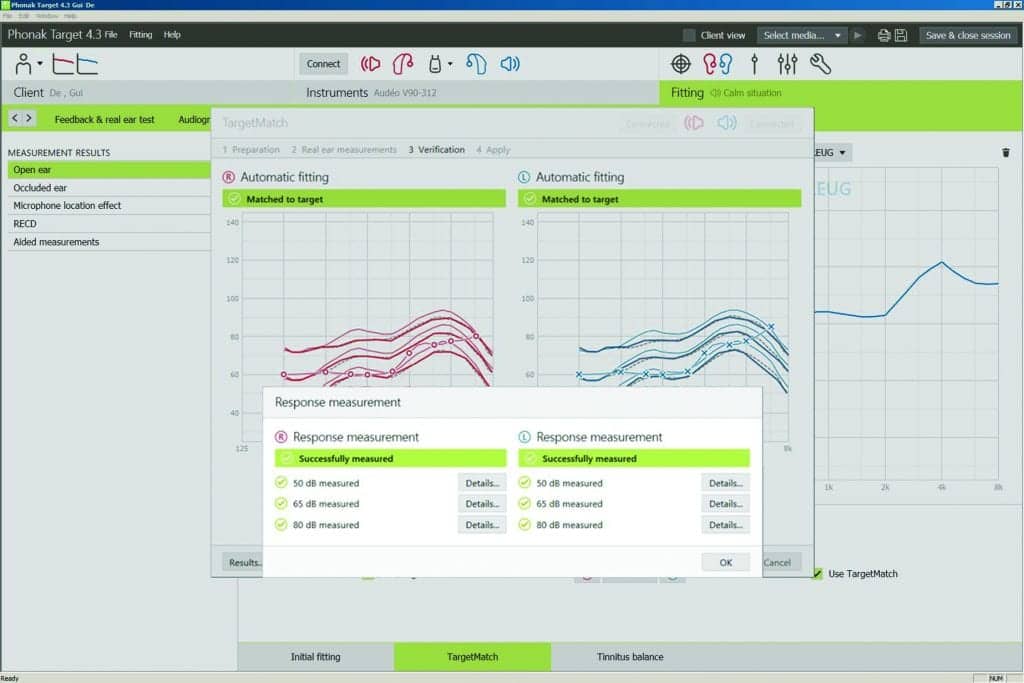
Task: Select RECD in measurement results
Action: pos(25,224)
